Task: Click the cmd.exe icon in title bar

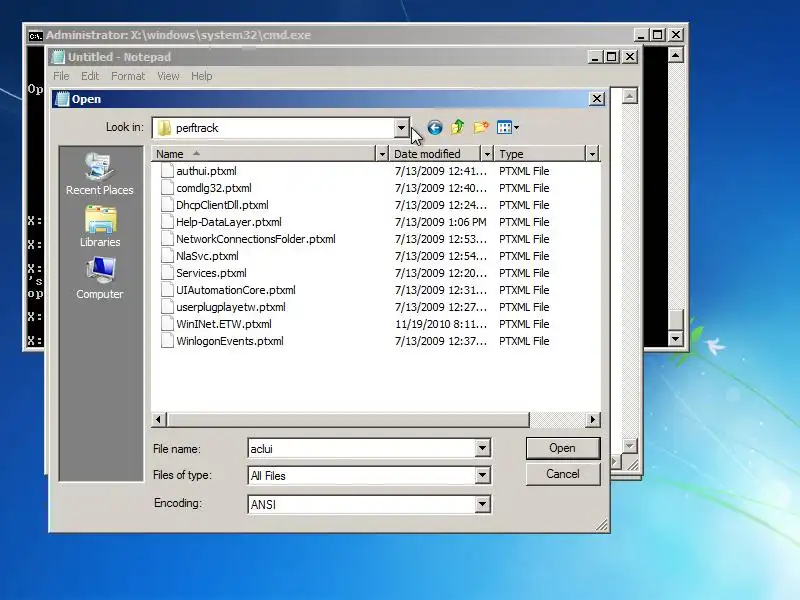Action: tap(35, 36)
